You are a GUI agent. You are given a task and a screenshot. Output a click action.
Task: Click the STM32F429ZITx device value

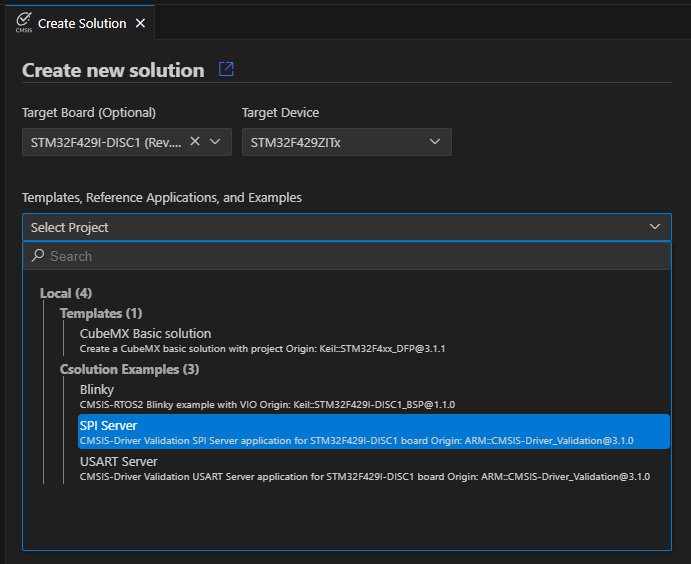(x=295, y=142)
